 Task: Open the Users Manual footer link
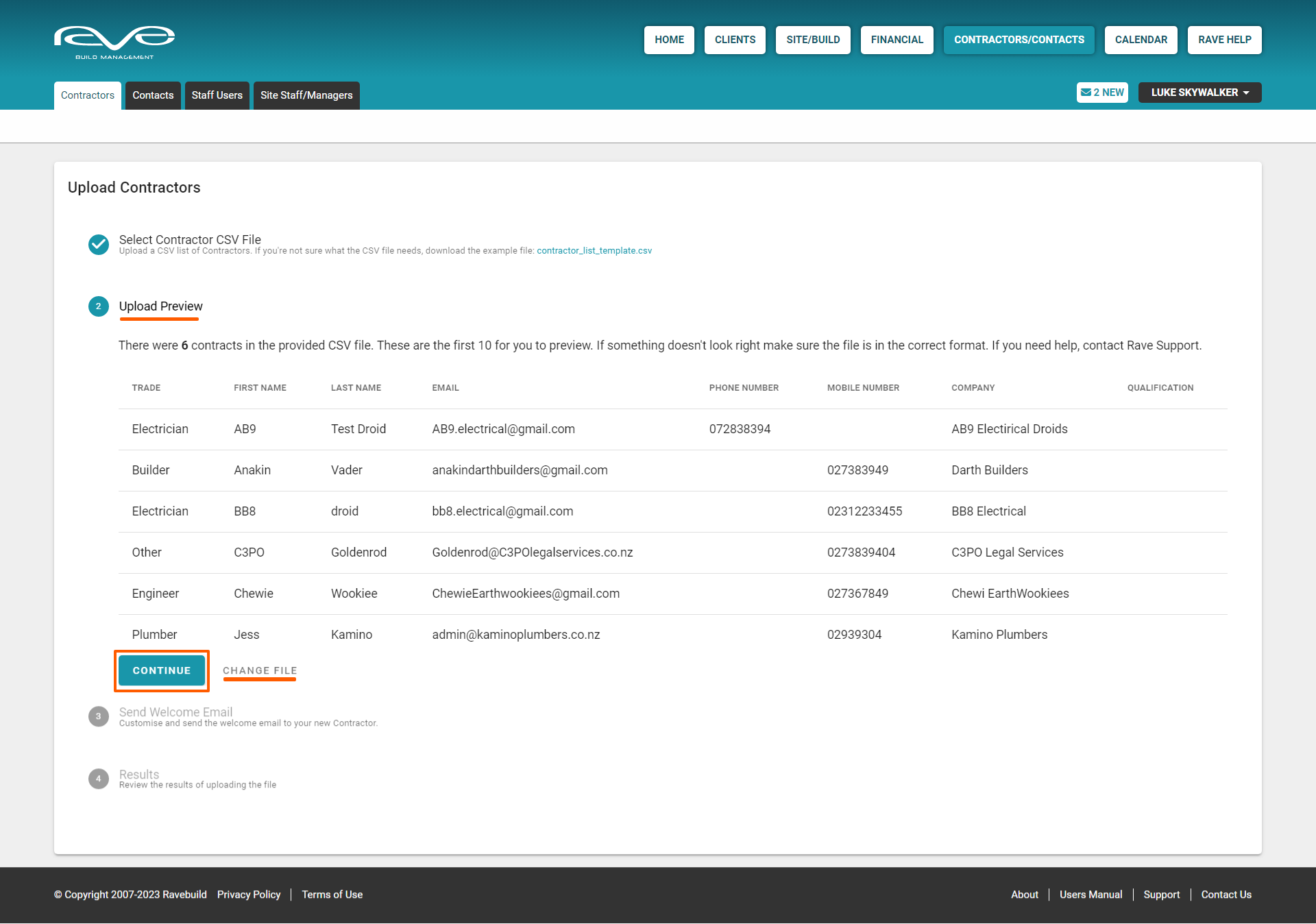1090,895
